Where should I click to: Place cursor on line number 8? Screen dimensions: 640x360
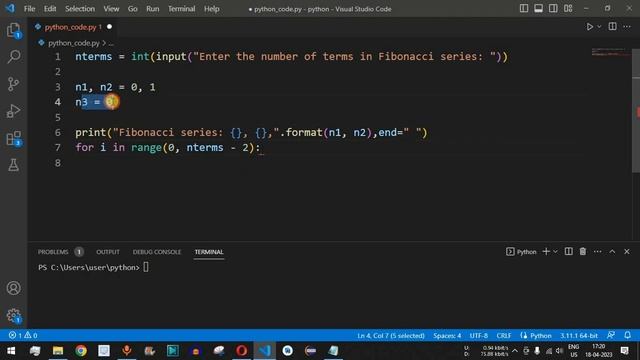(58, 163)
